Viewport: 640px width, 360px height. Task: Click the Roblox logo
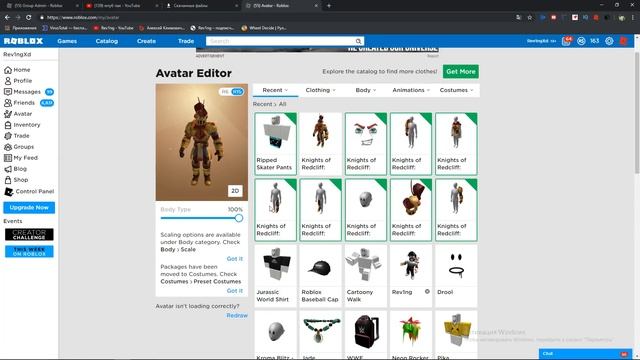tap(23, 41)
